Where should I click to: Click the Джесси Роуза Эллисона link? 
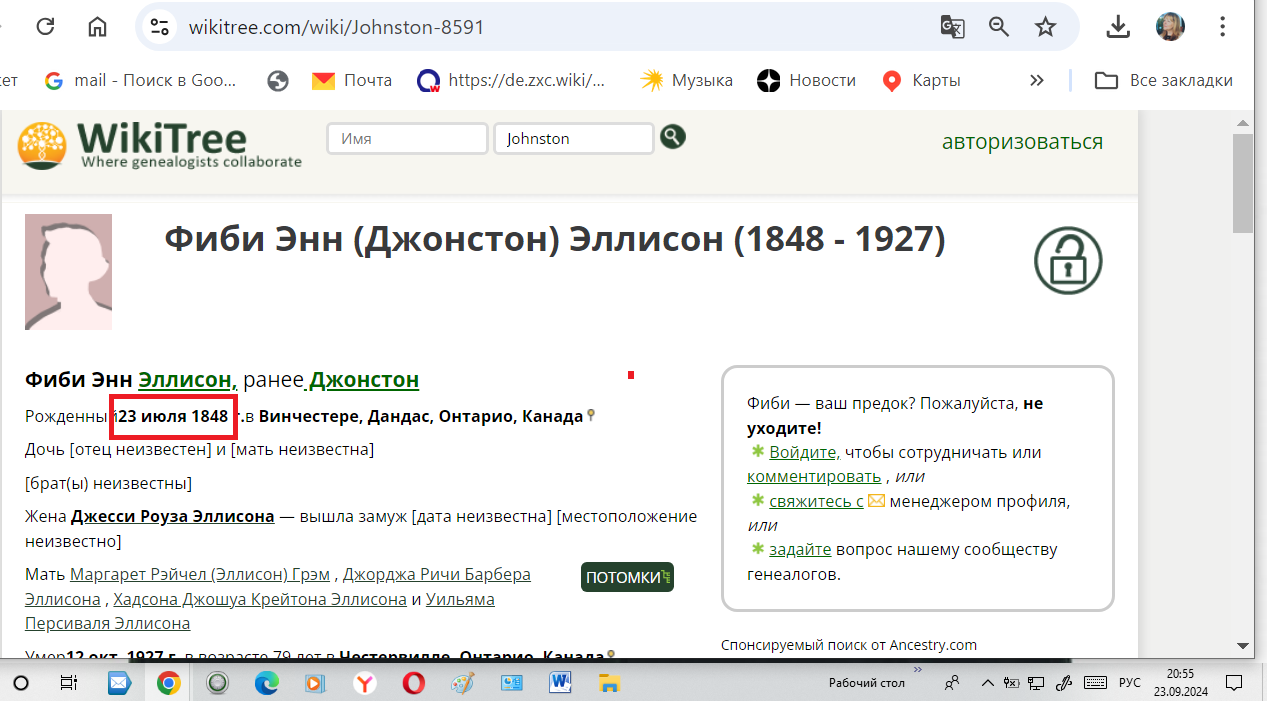point(172,517)
